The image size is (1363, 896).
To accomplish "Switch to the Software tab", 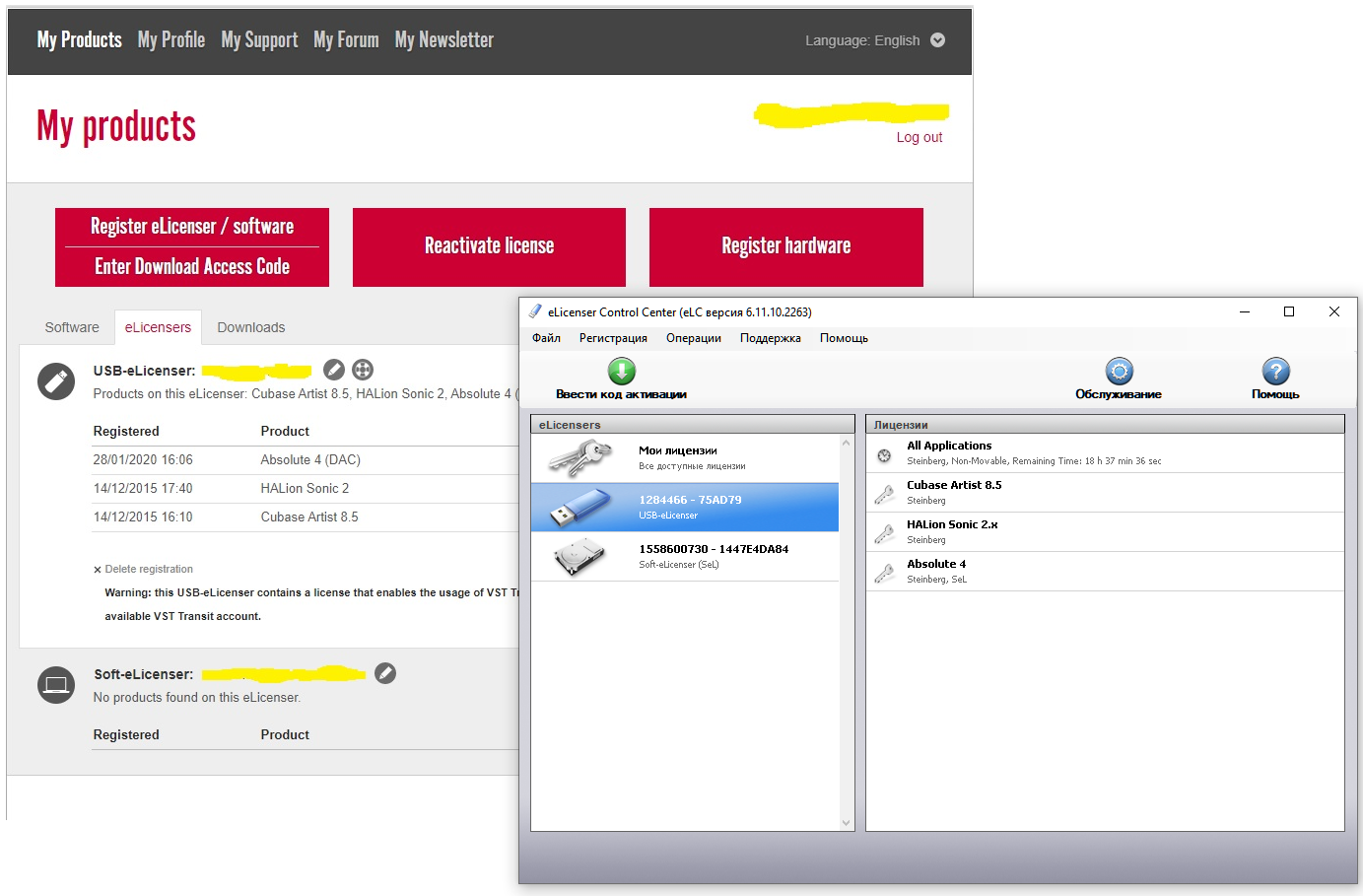I will [x=72, y=327].
